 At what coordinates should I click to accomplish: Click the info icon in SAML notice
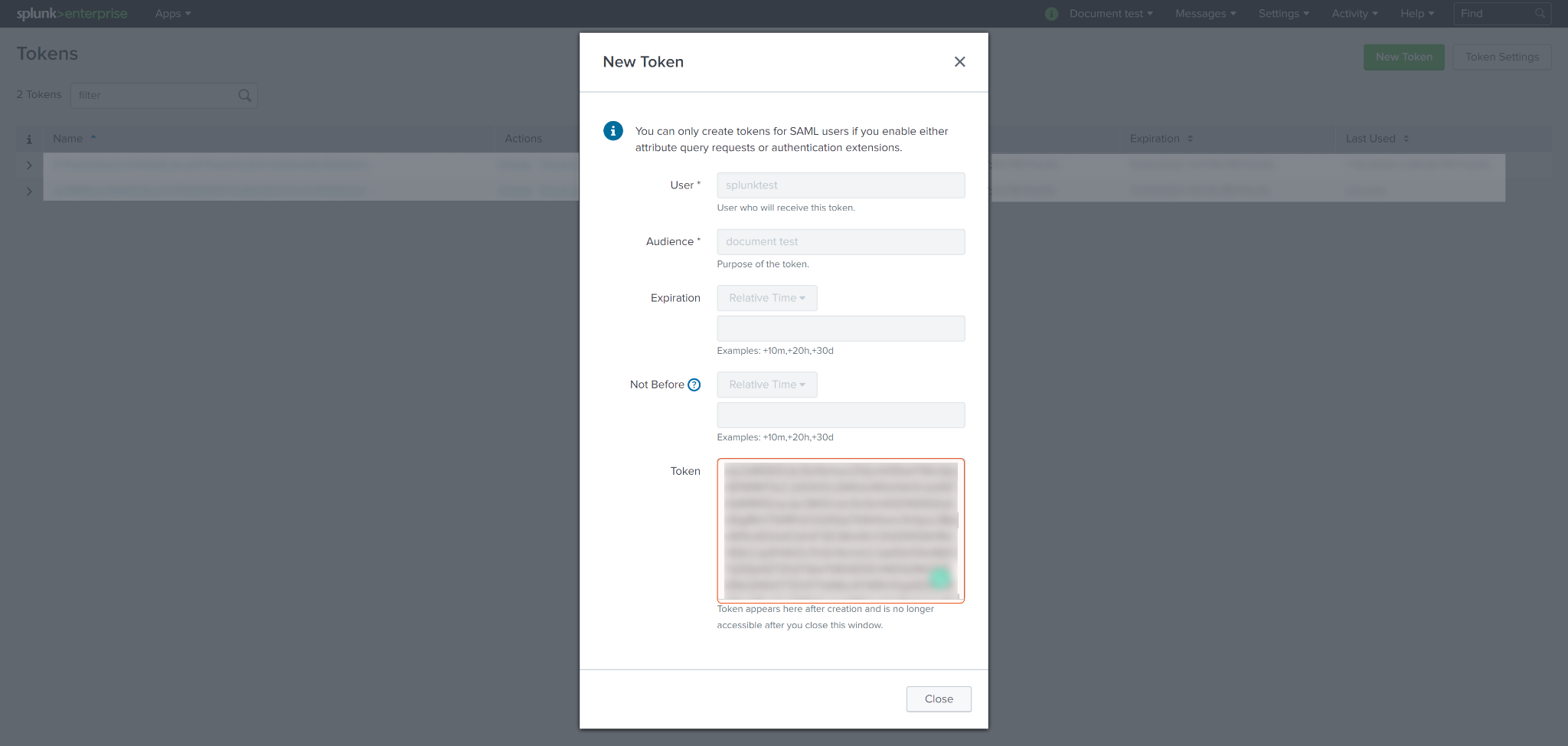pyautogui.click(x=612, y=131)
